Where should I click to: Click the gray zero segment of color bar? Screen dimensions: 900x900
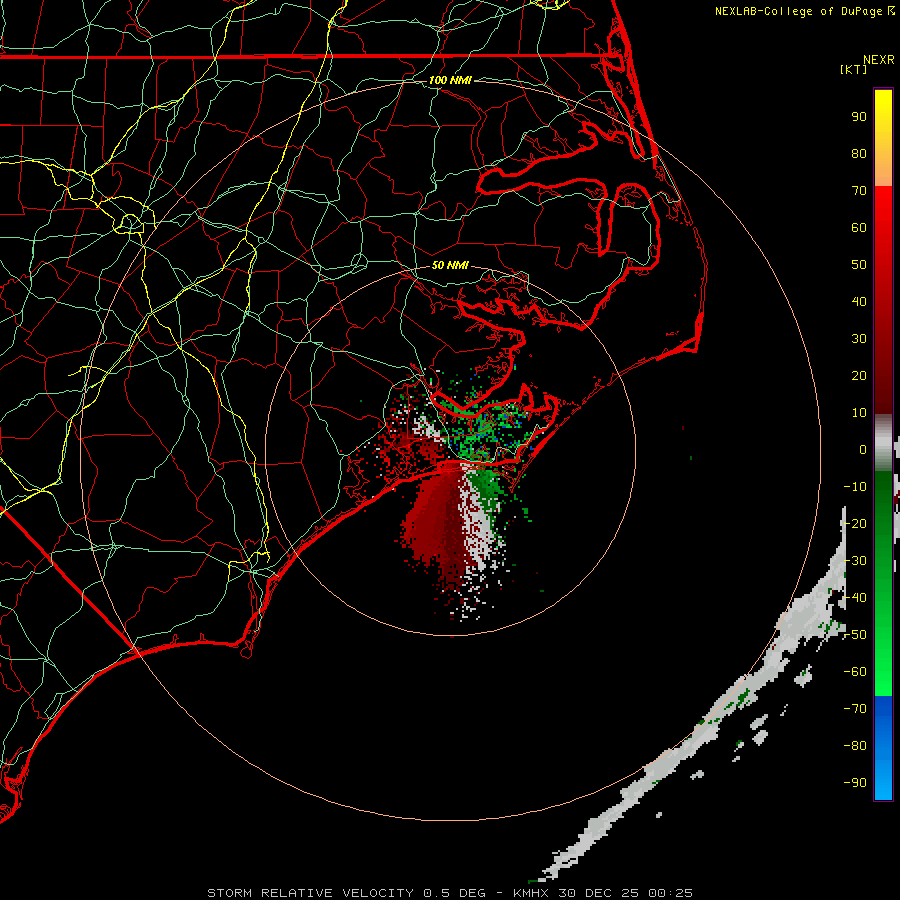(x=883, y=443)
